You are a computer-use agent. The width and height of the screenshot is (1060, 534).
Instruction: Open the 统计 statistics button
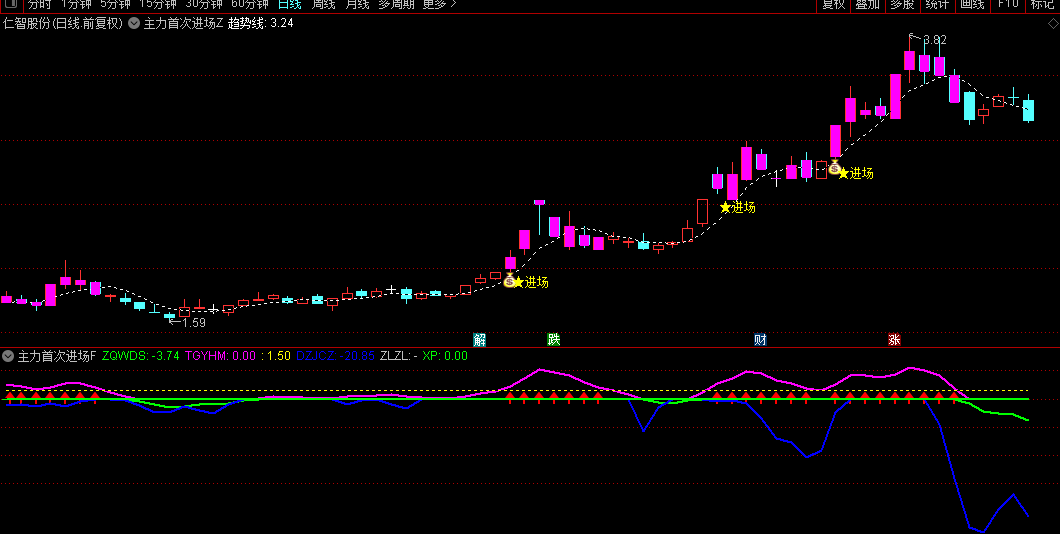tap(937, 4)
